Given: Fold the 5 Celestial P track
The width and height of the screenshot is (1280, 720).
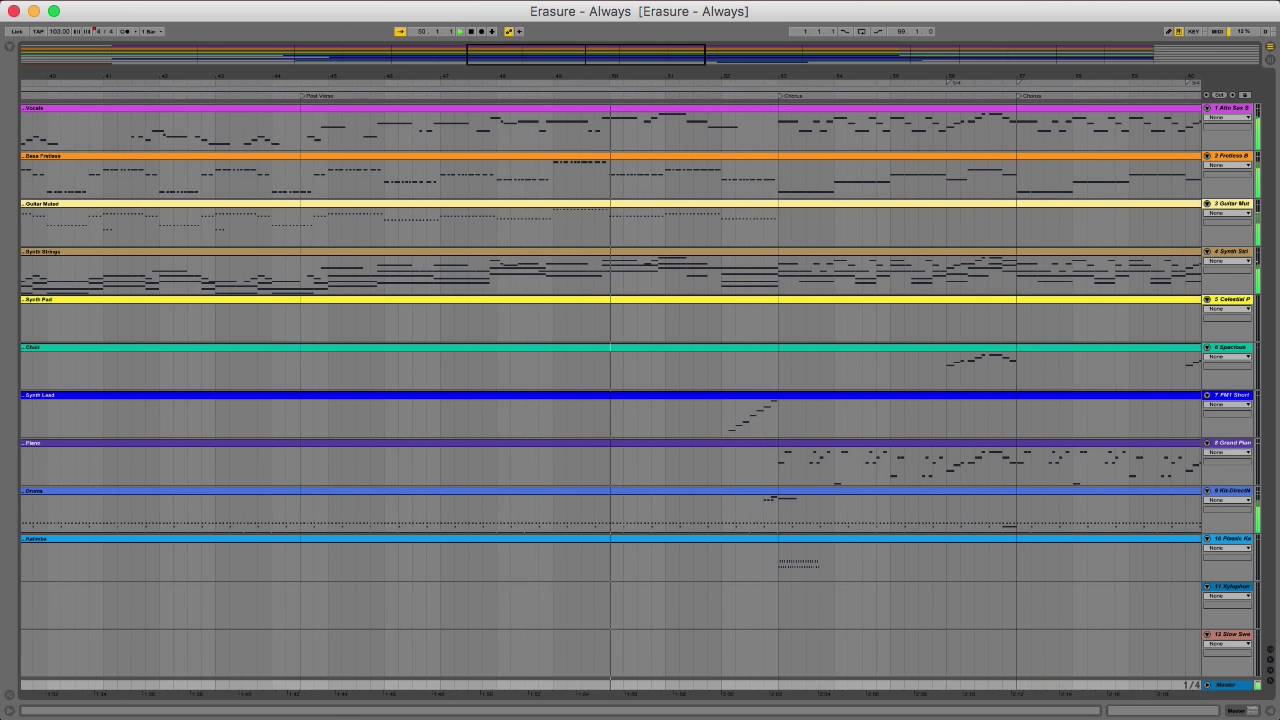Looking at the screenshot, I should pos(1207,299).
